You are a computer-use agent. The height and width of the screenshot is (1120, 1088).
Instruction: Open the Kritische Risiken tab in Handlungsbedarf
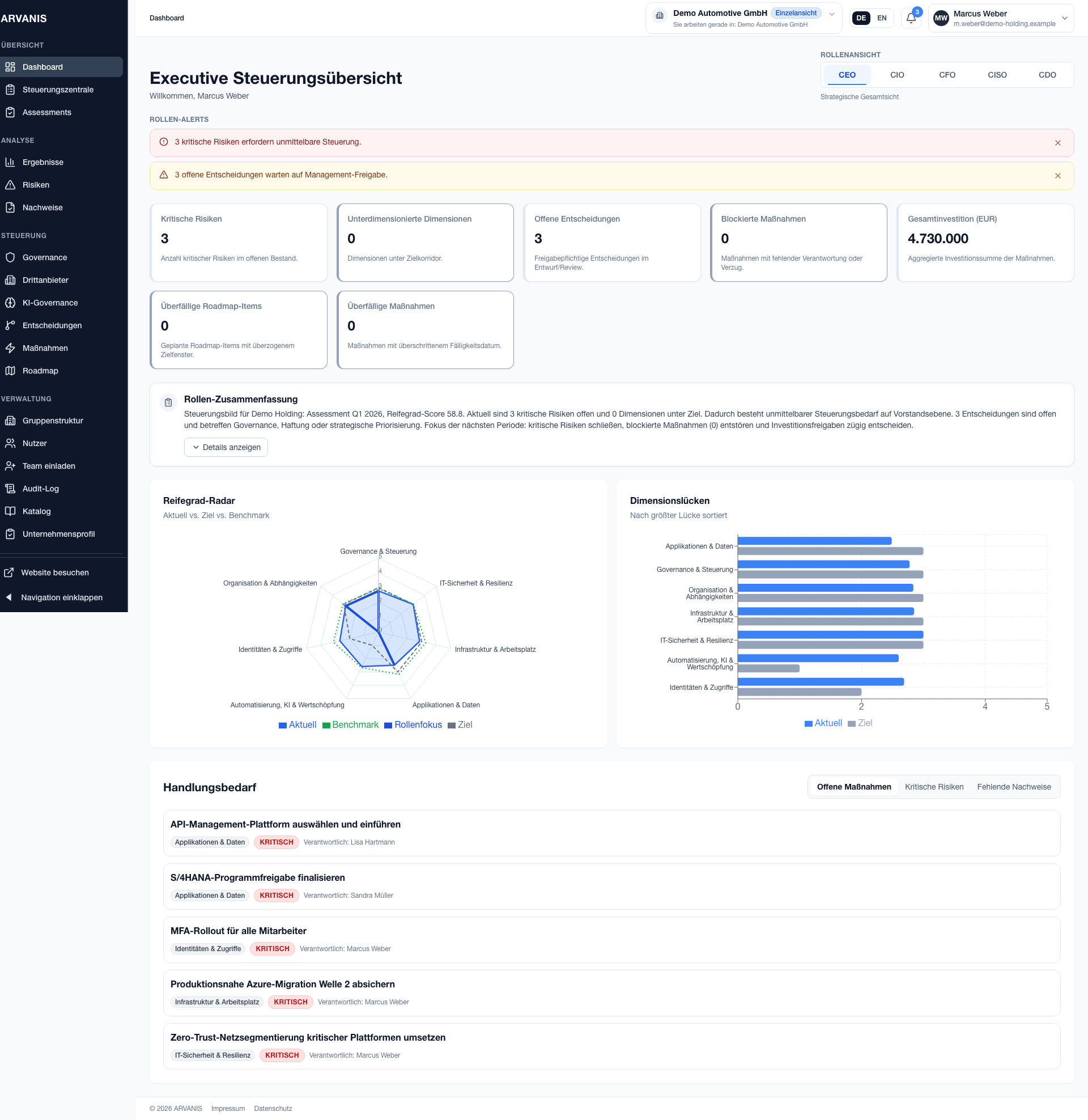point(934,787)
